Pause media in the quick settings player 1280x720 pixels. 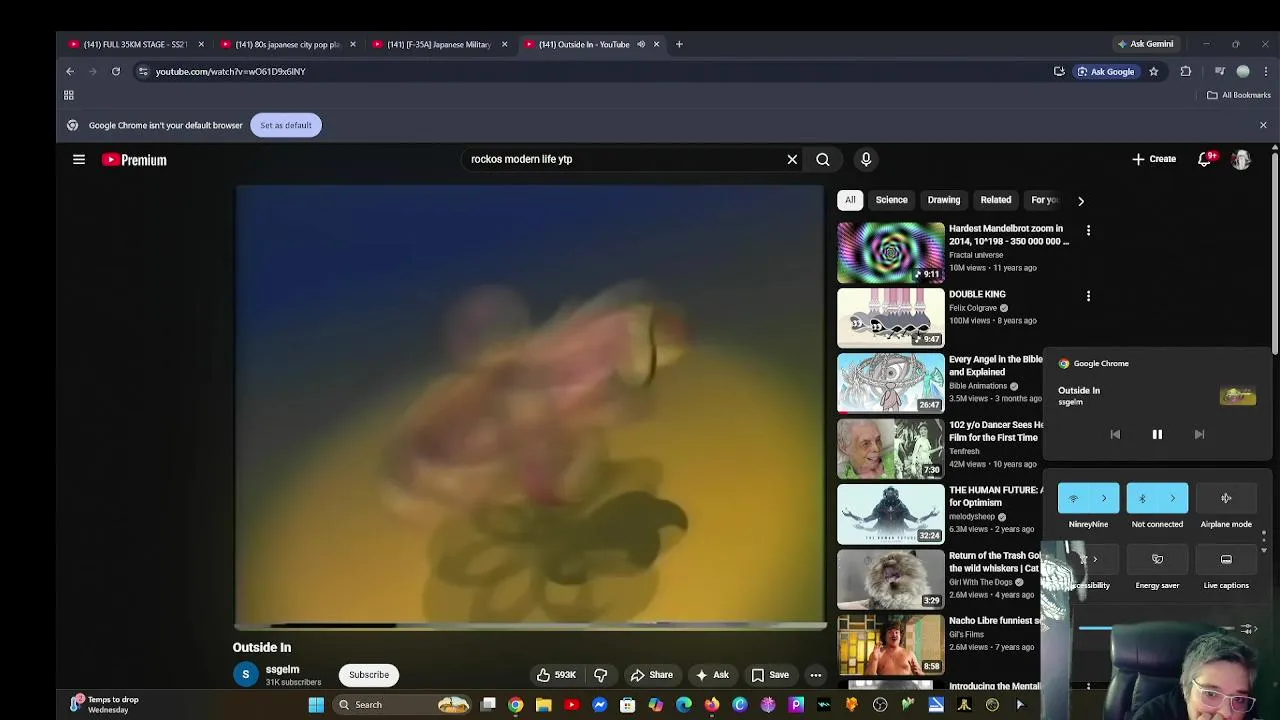tap(1157, 435)
